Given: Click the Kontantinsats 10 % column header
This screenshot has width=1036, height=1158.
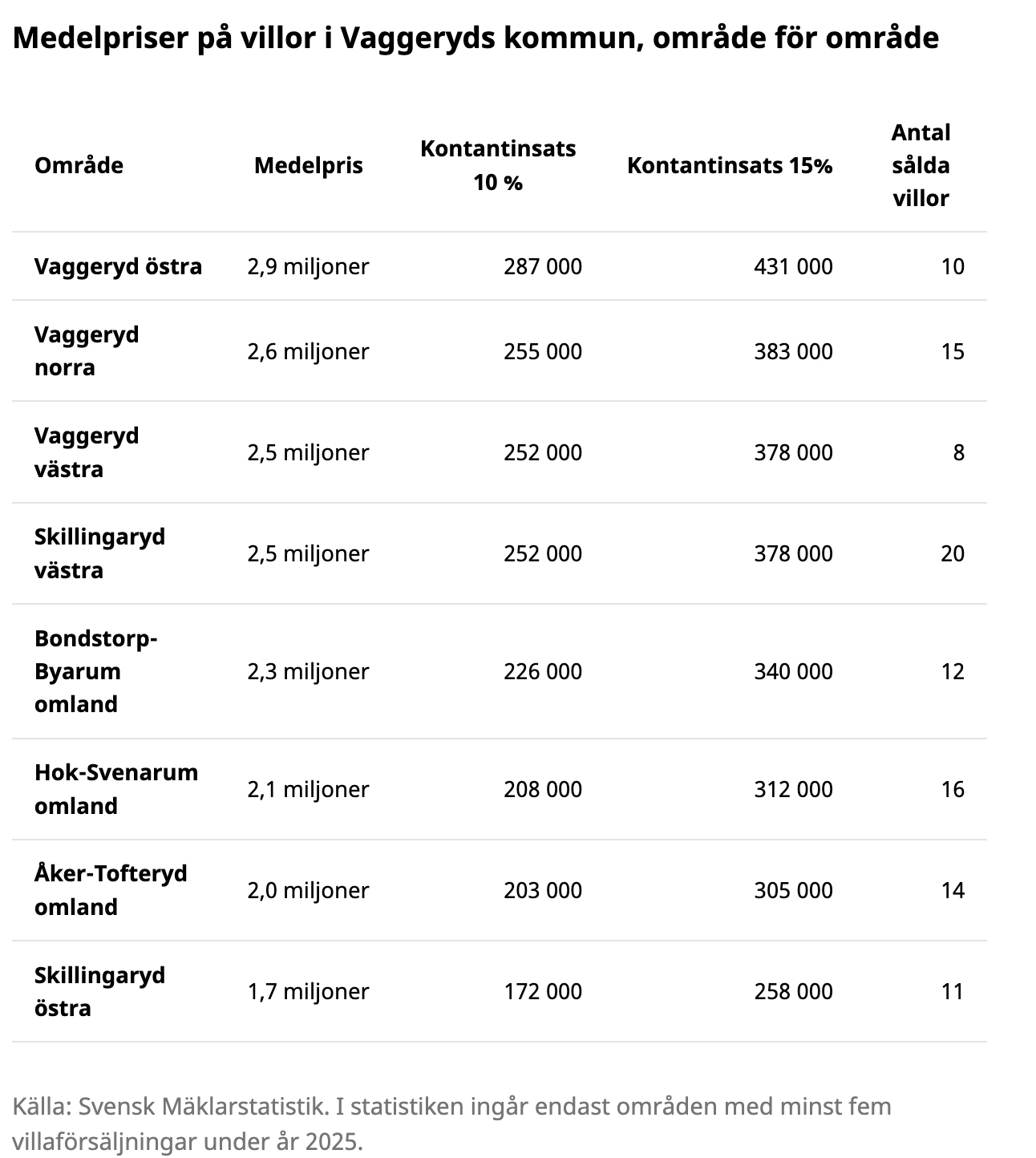Looking at the screenshot, I should coord(498,166).
